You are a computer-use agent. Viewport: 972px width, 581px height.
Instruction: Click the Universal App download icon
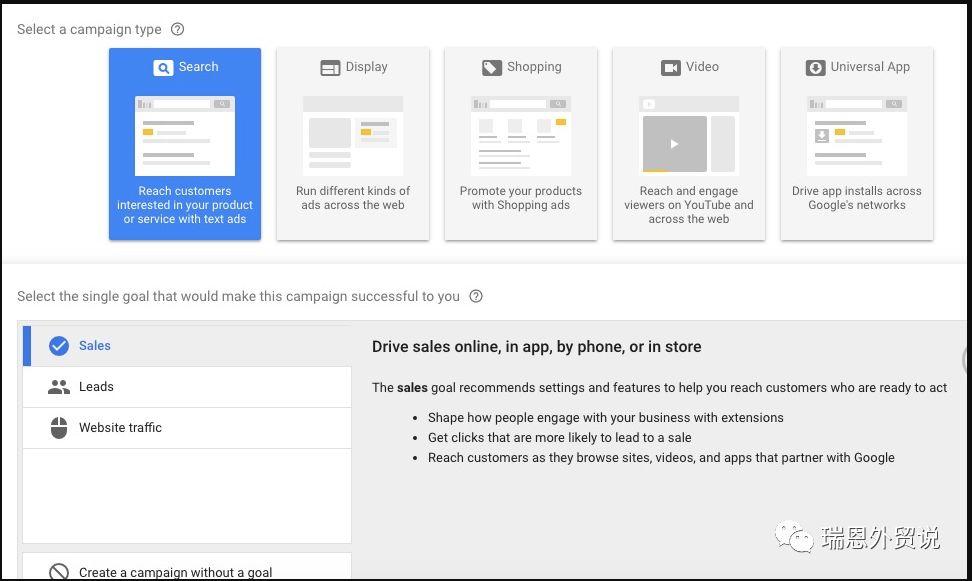(x=815, y=68)
